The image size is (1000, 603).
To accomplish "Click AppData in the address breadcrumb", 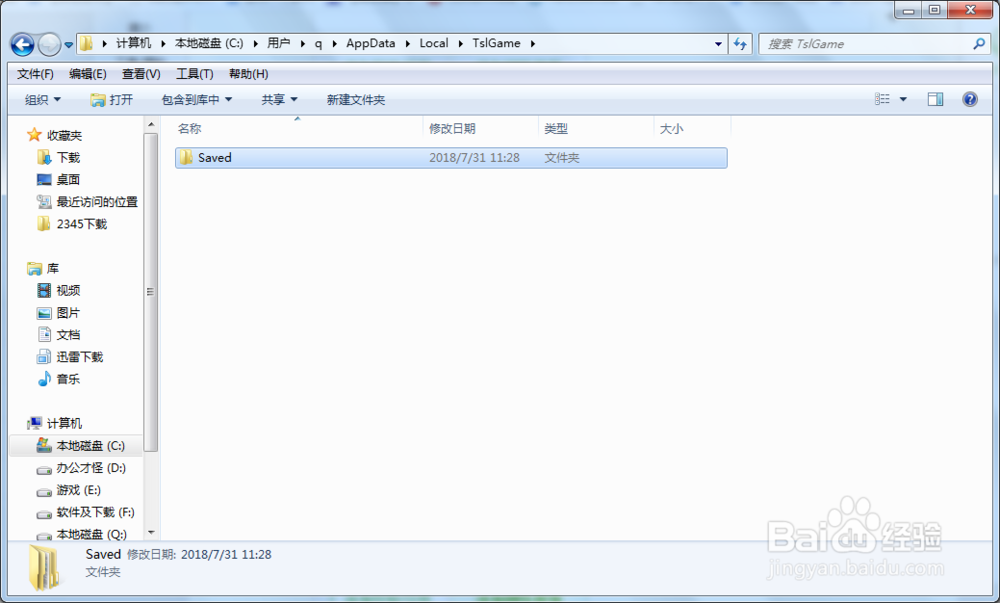I will pos(371,43).
